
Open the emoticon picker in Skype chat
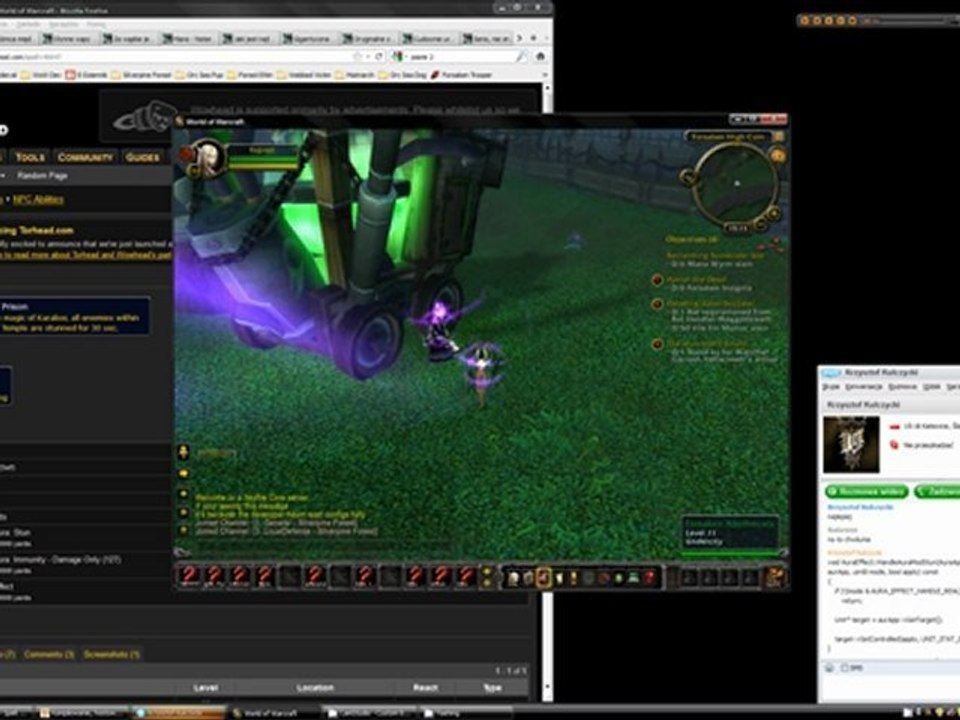pyautogui.click(x=829, y=668)
